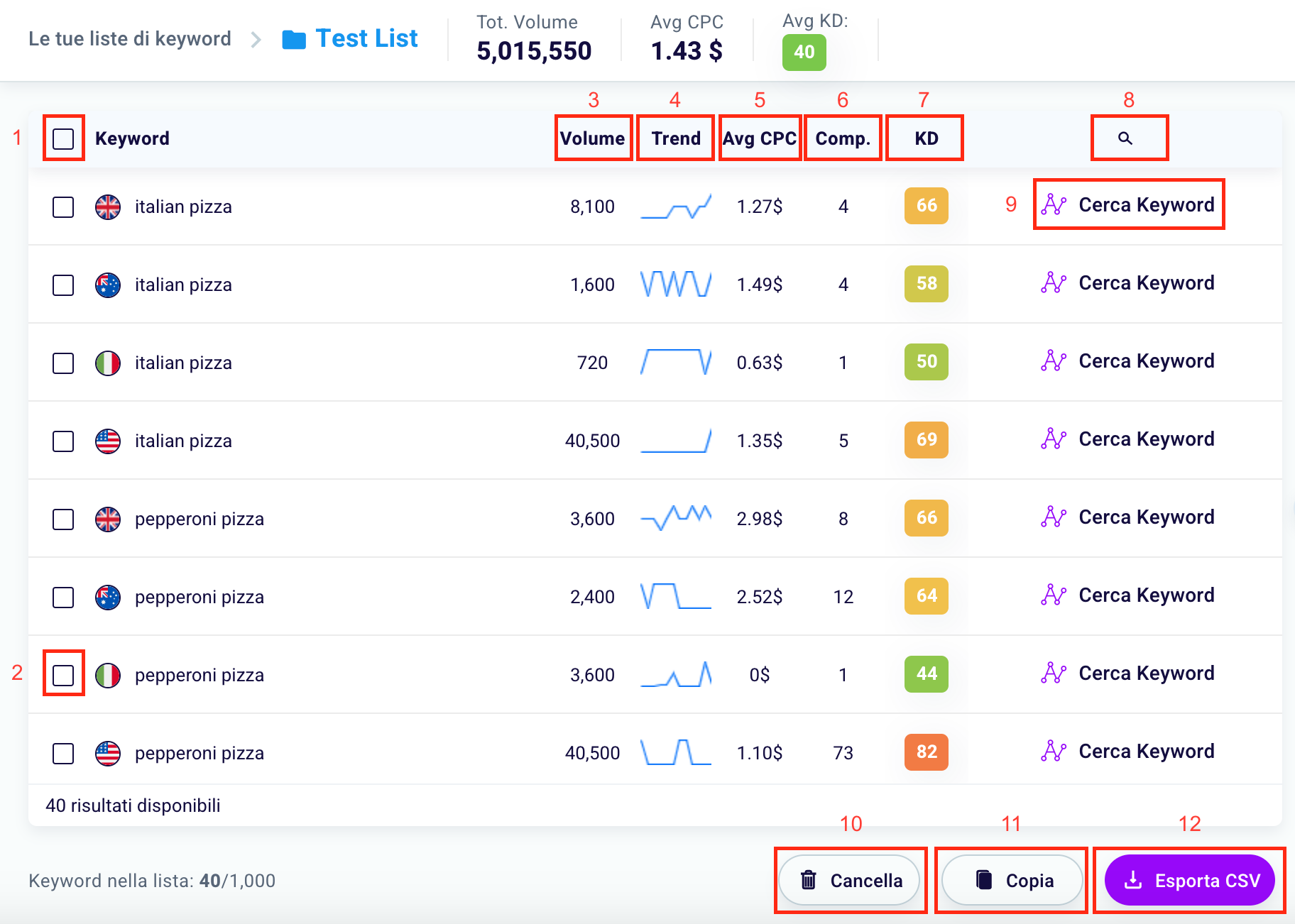The width and height of the screenshot is (1295, 924).
Task: Click the Trend column header
Action: (x=675, y=138)
